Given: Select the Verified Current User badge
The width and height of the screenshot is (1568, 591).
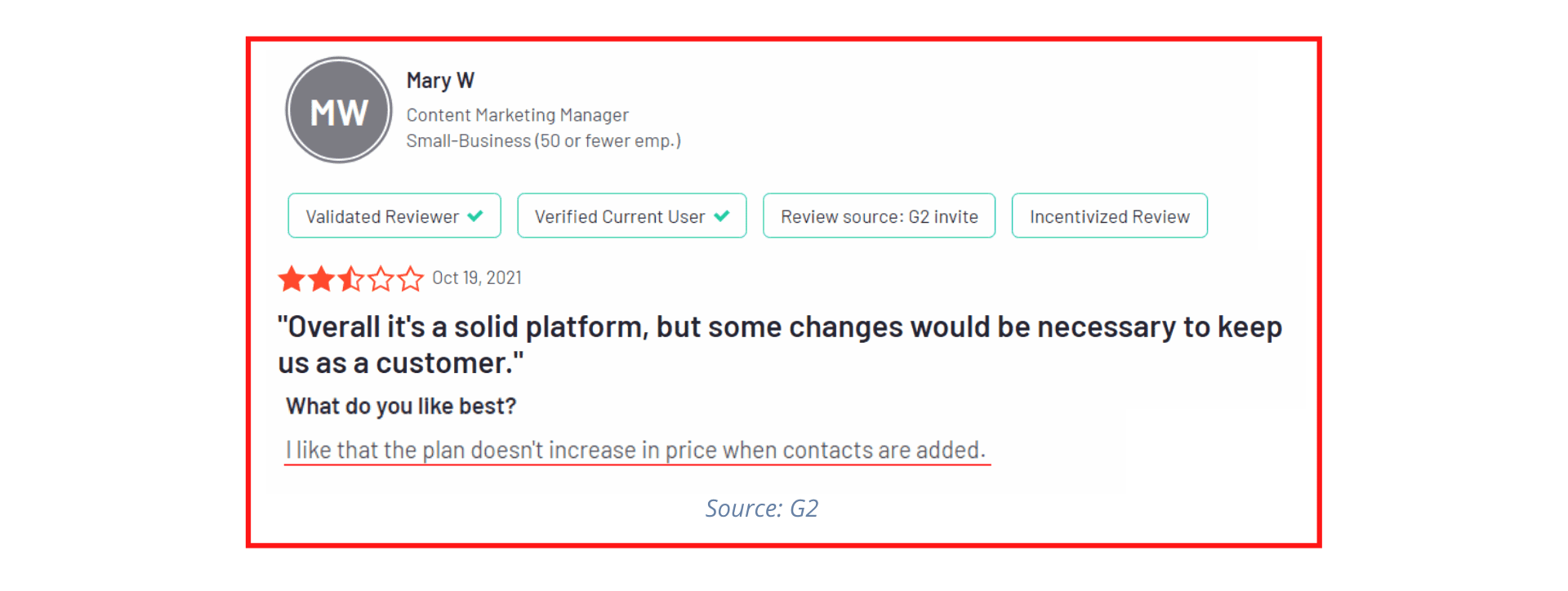Looking at the screenshot, I should [x=632, y=216].
